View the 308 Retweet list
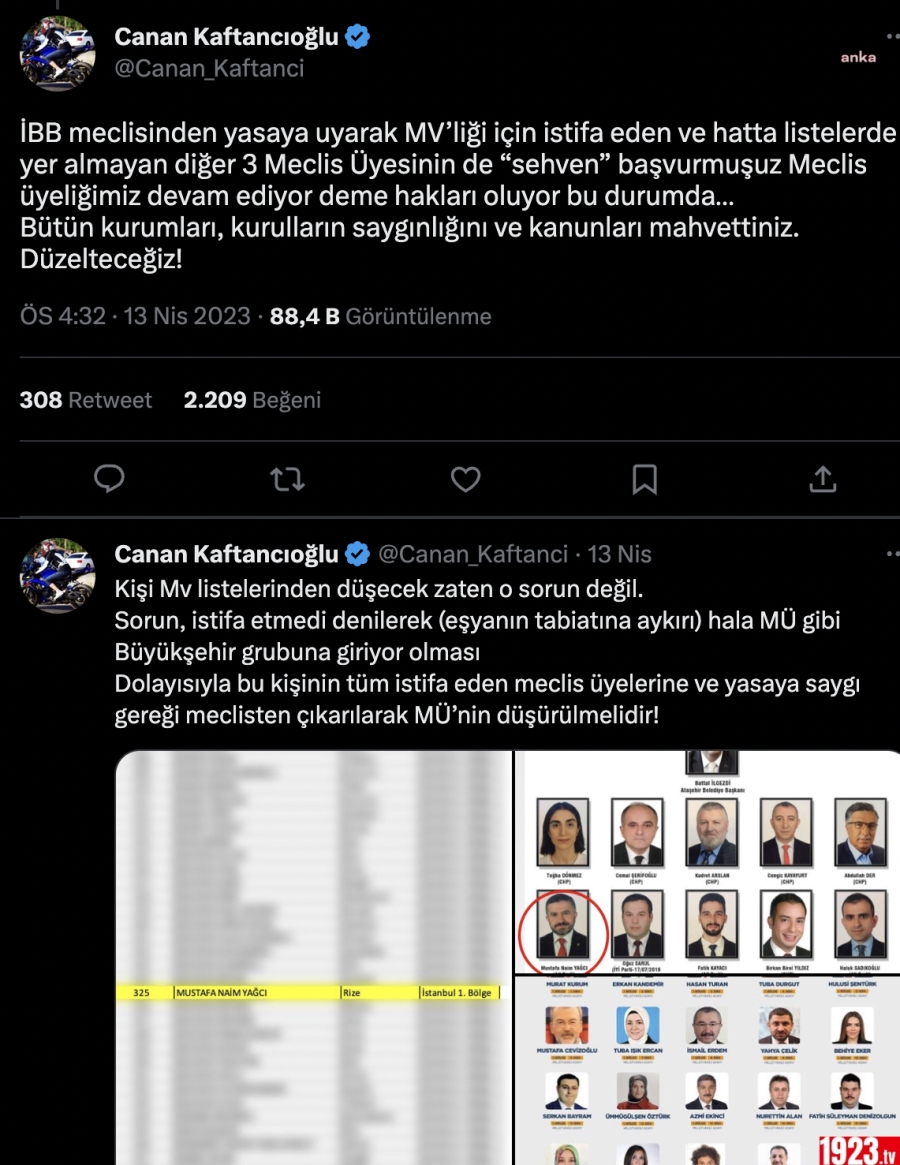The width and height of the screenshot is (900, 1165). (85, 400)
